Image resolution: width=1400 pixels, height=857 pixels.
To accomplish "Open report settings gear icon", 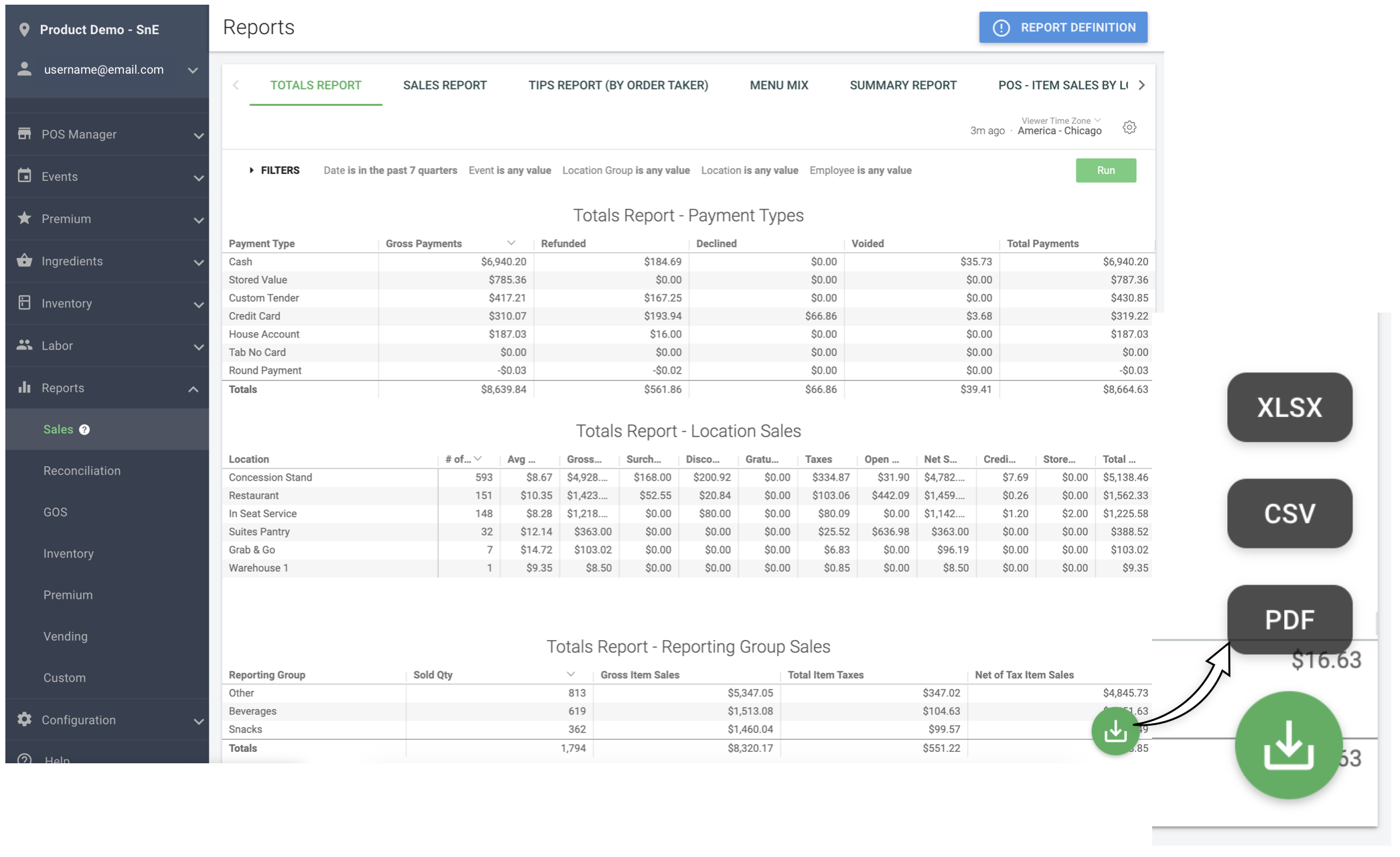I will (x=1129, y=127).
